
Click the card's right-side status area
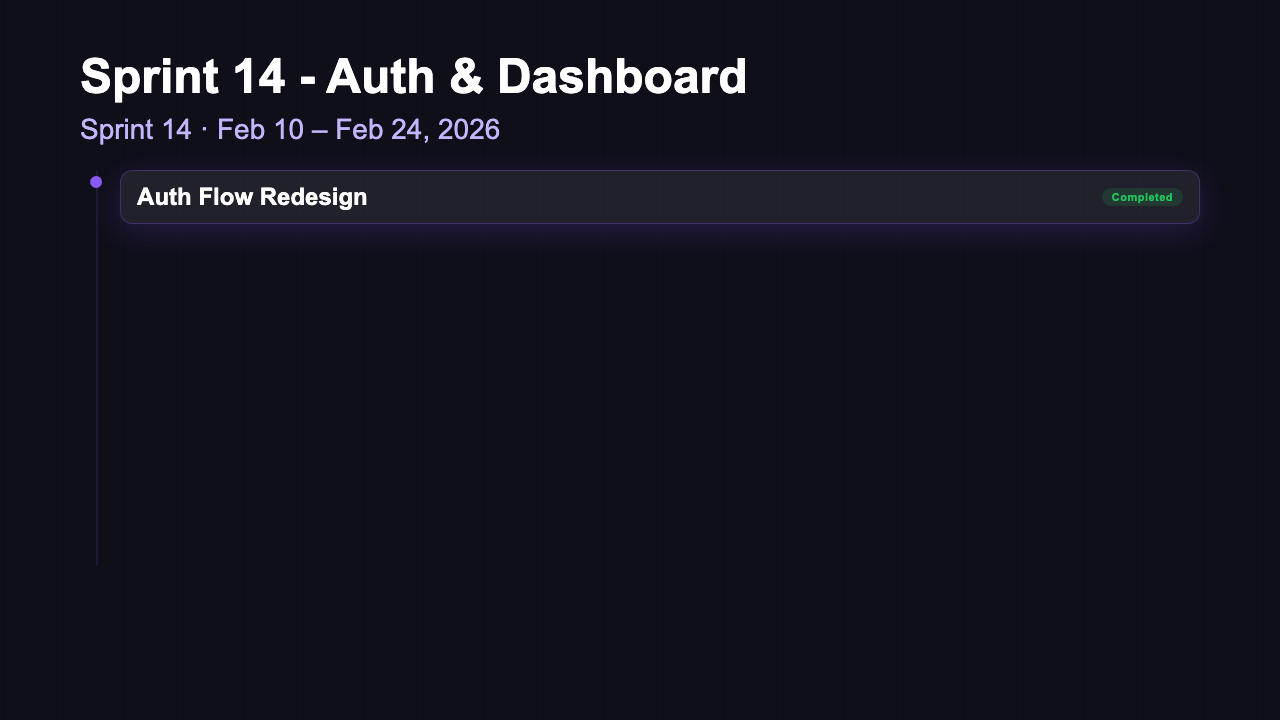(1142, 197)
